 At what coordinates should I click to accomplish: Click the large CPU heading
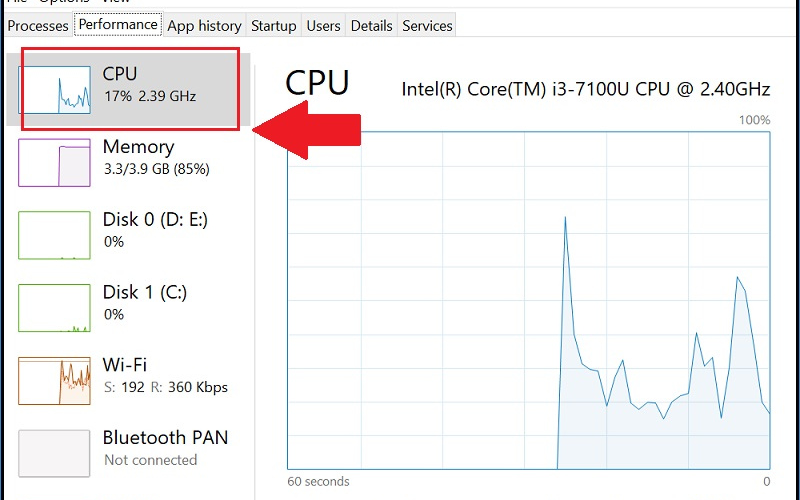click(x=317, y=83)
